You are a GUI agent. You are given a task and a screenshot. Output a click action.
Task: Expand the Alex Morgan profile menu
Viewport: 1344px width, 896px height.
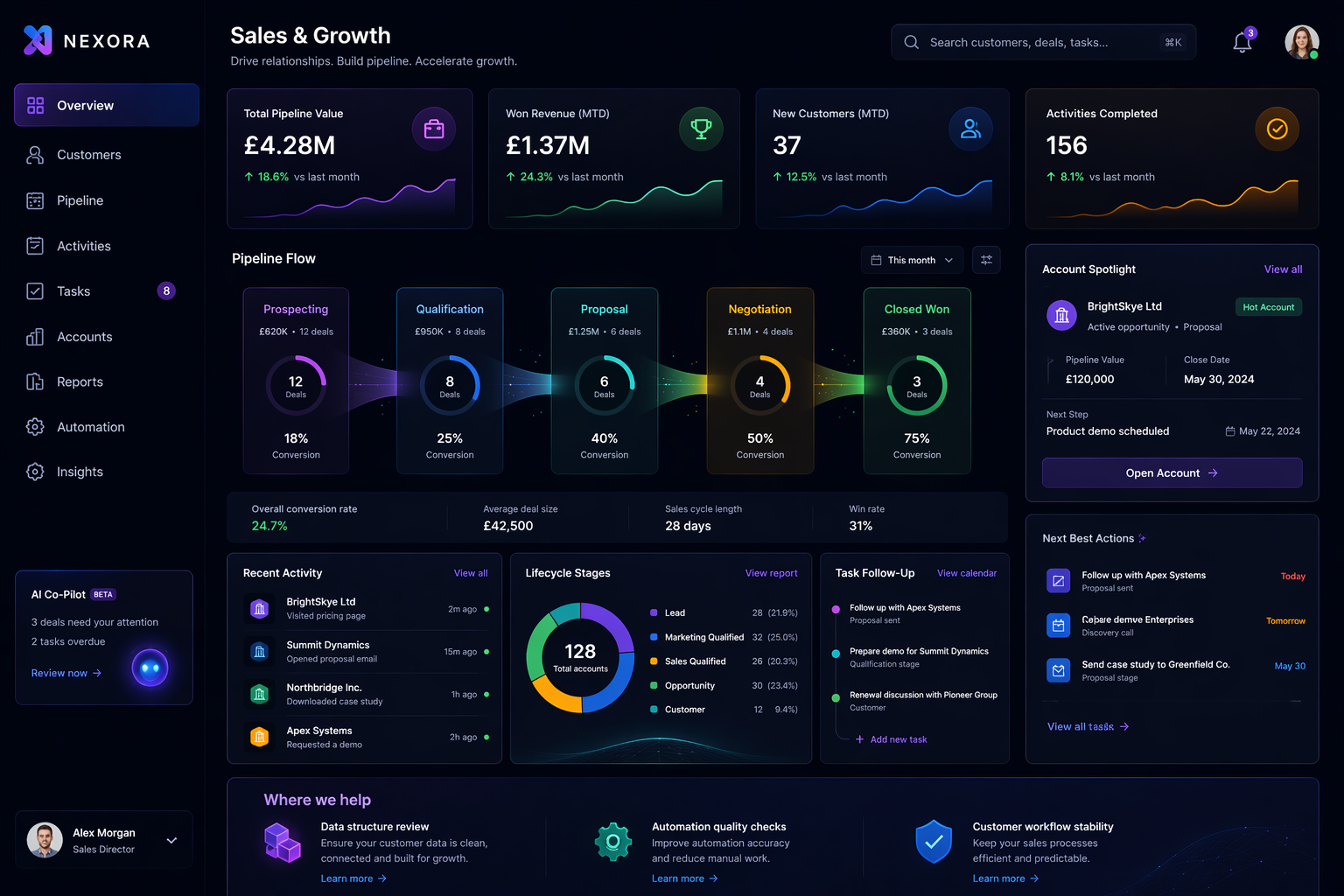tap(171, 840)
